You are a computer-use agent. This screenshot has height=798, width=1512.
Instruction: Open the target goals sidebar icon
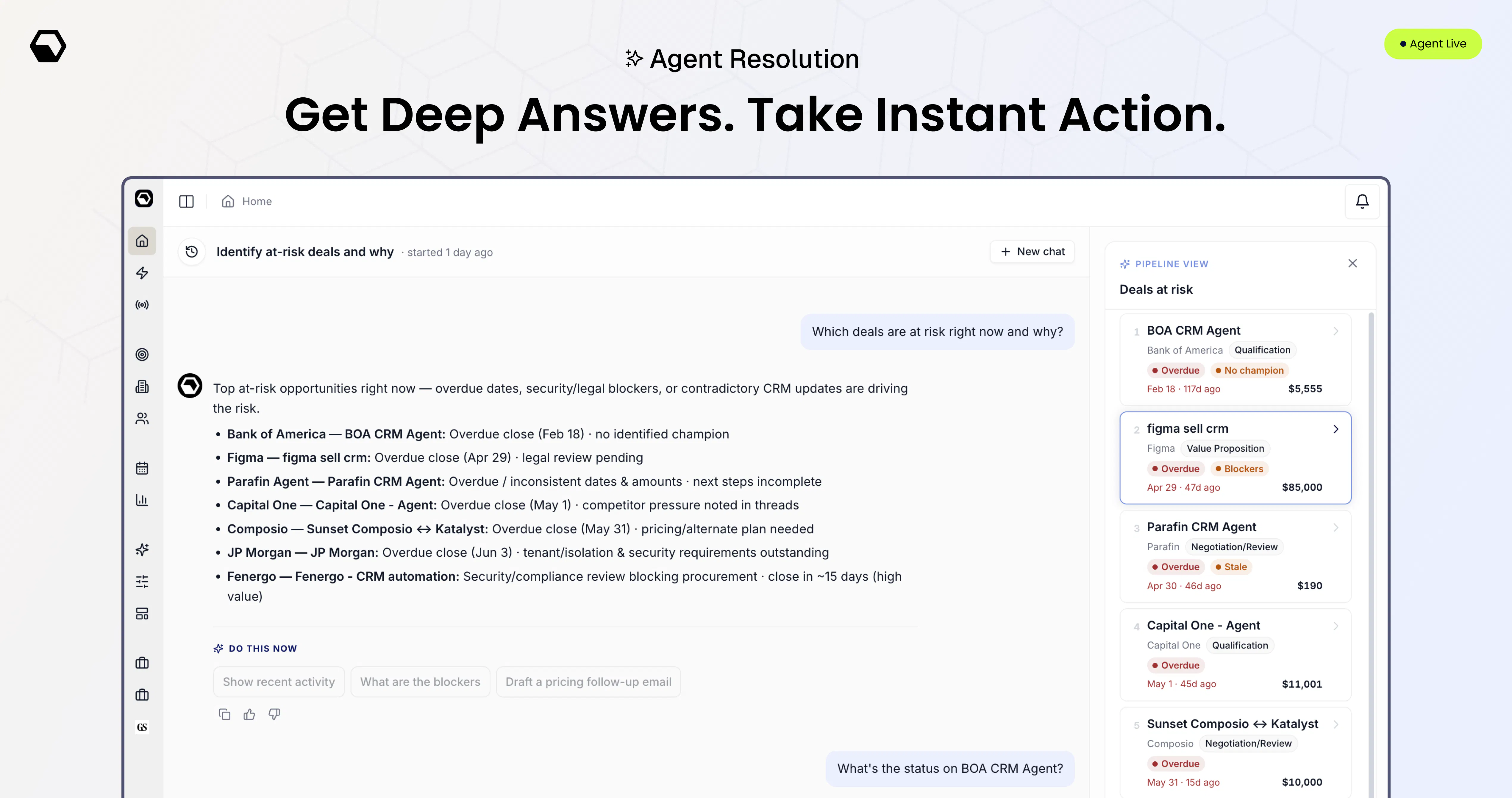pos(142,355)
